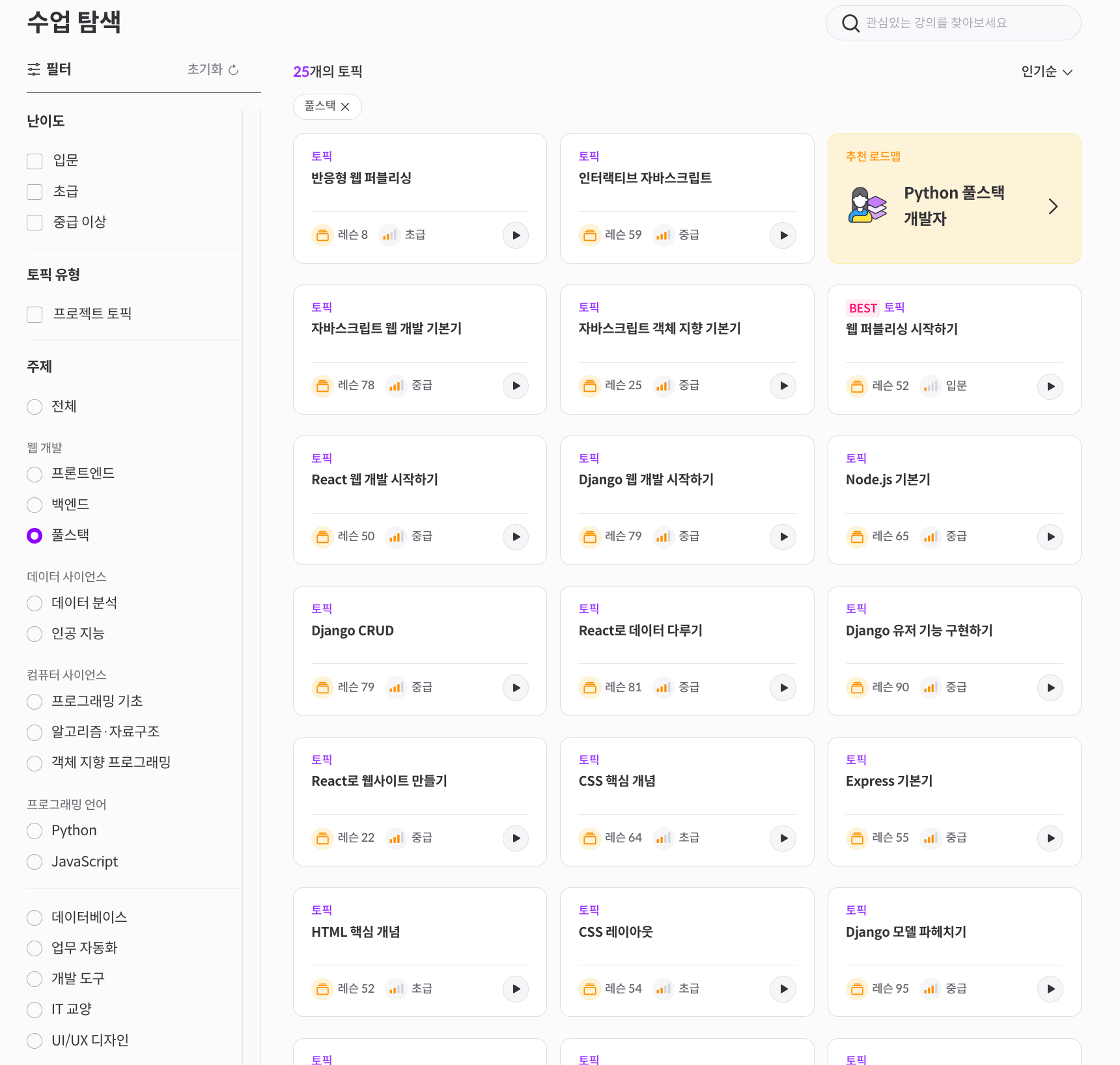Play the CSS 레이아웃 topic
This screenshot has width=1120, height=1065.
point(783,989)
